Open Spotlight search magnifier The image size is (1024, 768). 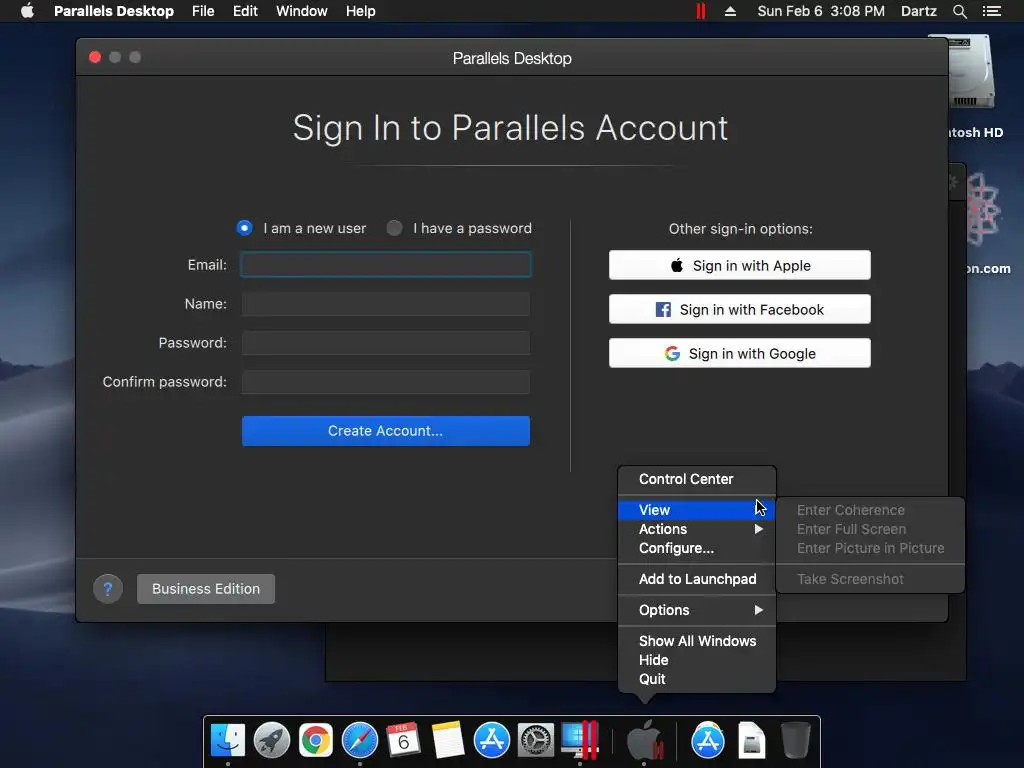click(959, 11)
